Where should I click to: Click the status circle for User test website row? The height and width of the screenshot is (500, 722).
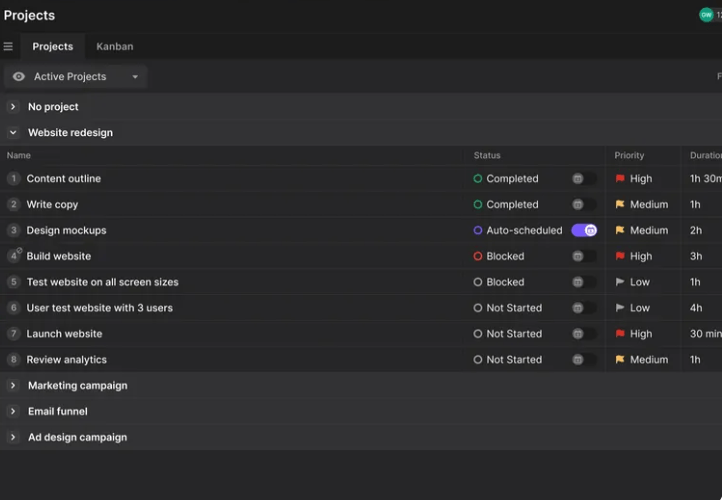click(x=477, y=308)
